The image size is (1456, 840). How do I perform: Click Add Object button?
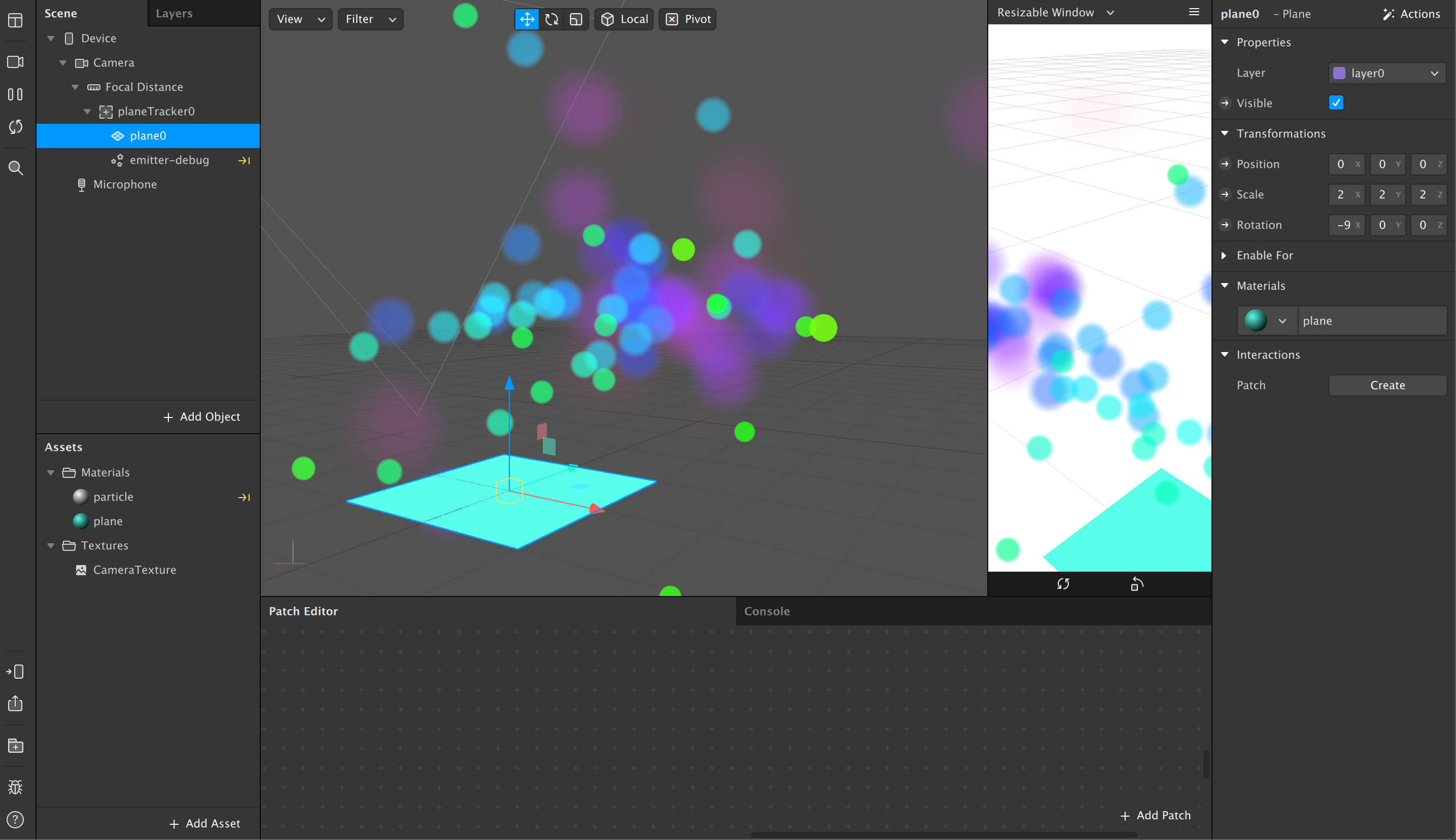[202, 416]
